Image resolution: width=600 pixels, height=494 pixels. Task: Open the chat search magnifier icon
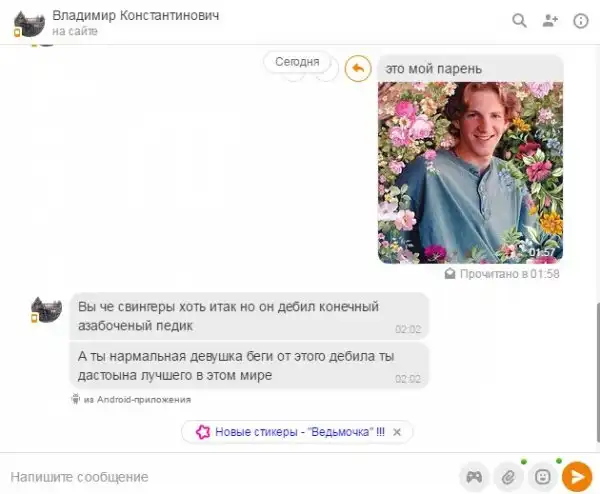519,20
